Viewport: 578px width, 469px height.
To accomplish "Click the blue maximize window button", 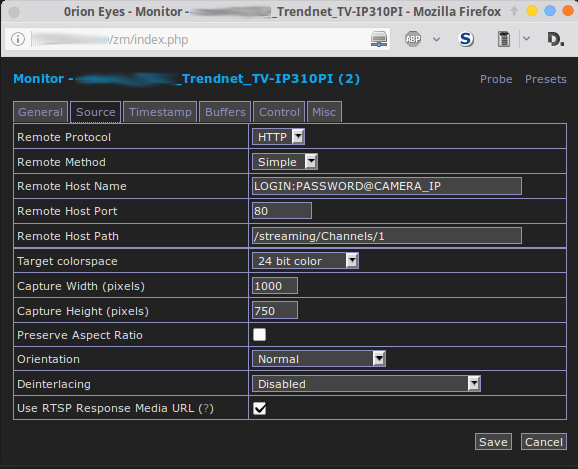I will tap(550, 11).
